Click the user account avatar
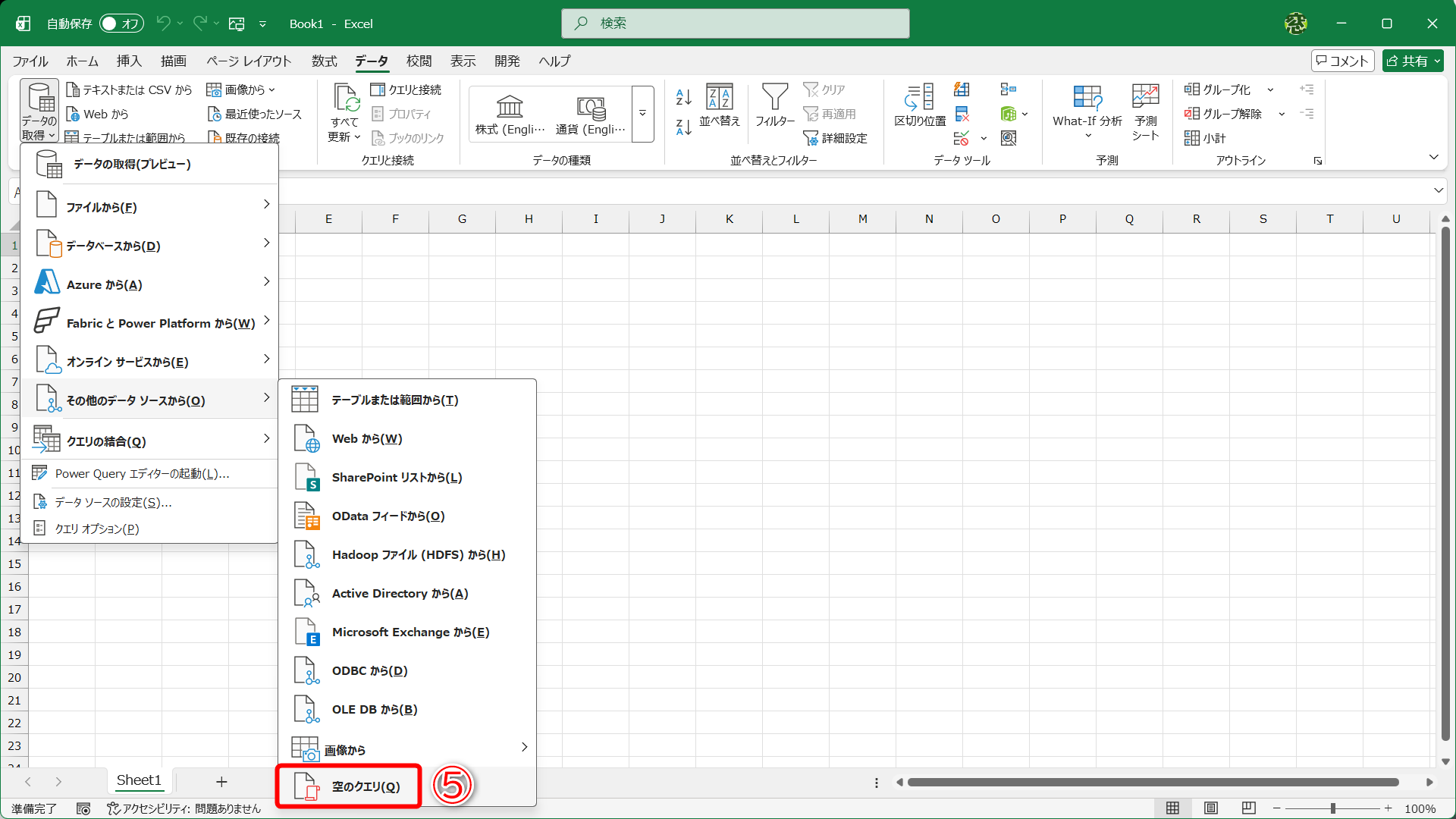 click(1295, 24)
